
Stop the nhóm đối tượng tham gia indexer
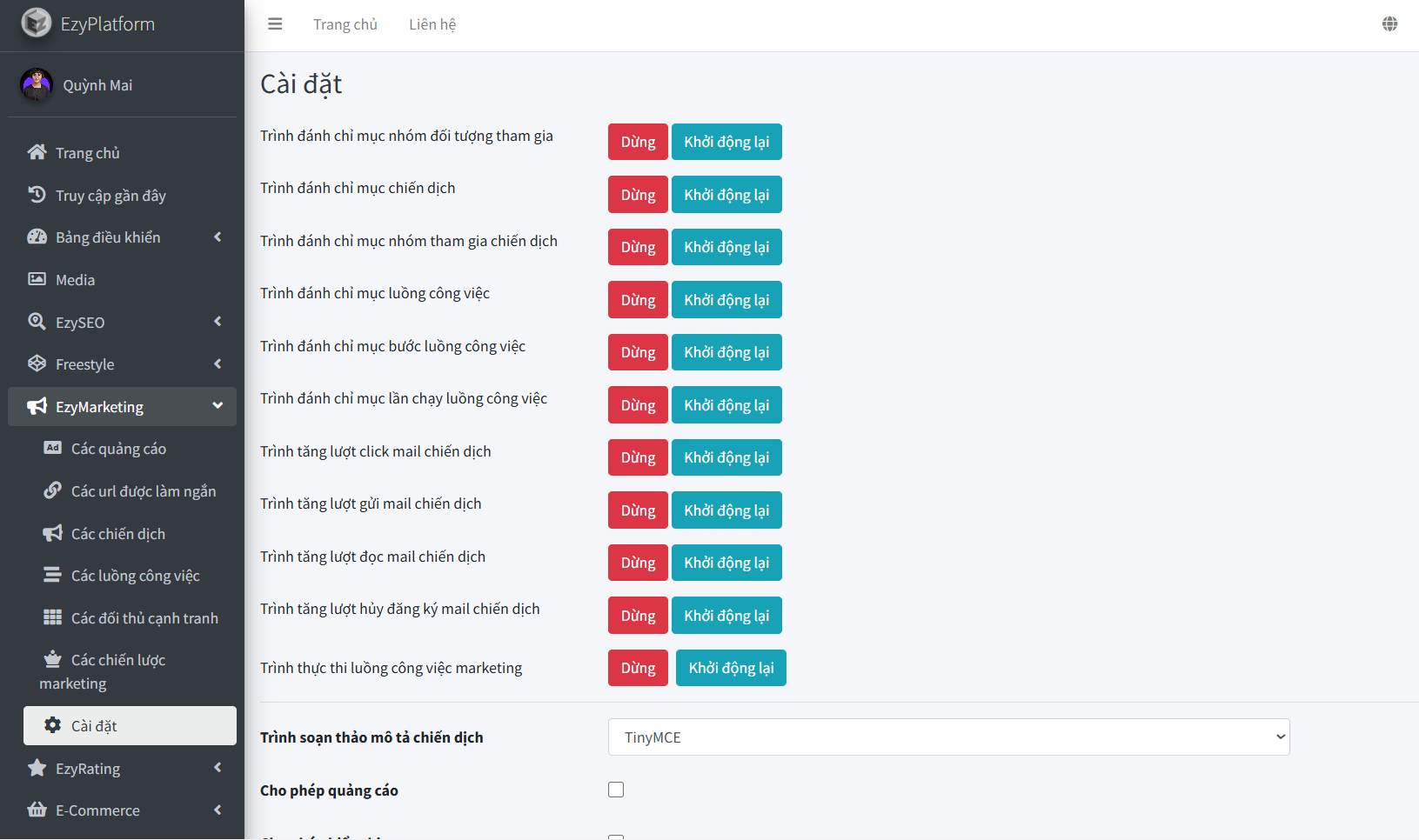(x=638, y=142)
